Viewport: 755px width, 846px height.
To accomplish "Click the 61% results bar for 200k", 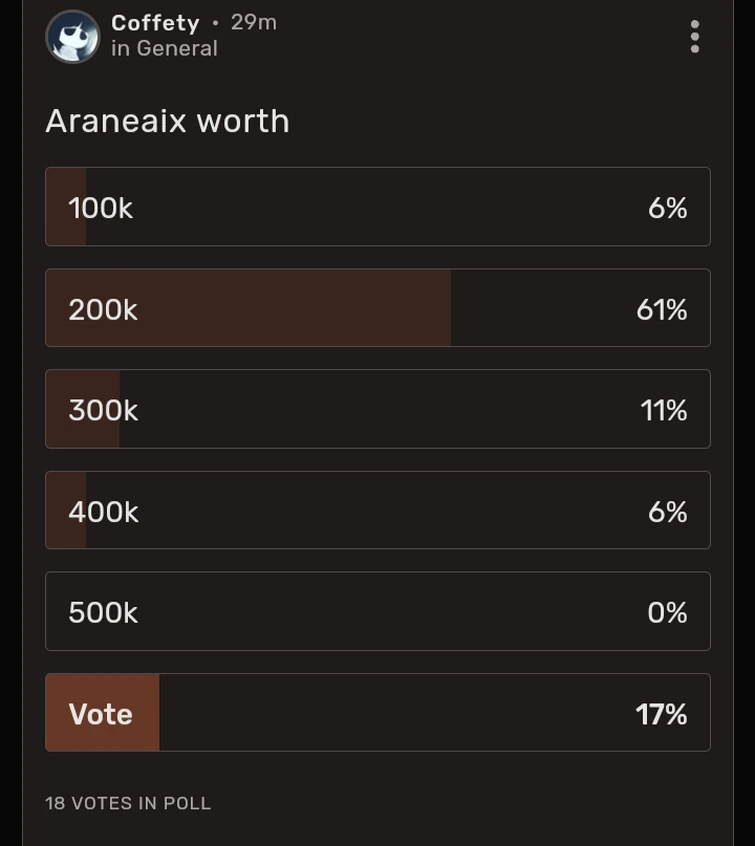I will [377, 308].
